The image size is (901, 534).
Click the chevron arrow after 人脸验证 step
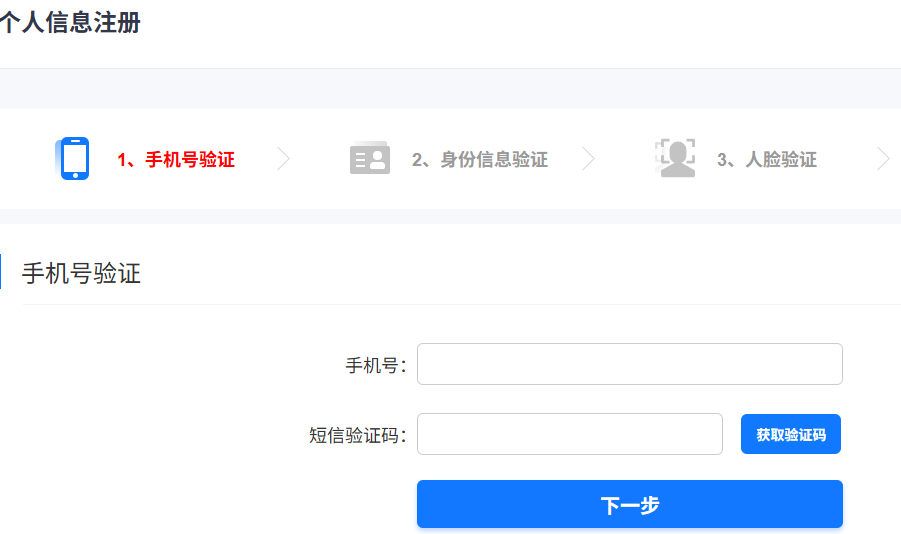coord(883,159)
